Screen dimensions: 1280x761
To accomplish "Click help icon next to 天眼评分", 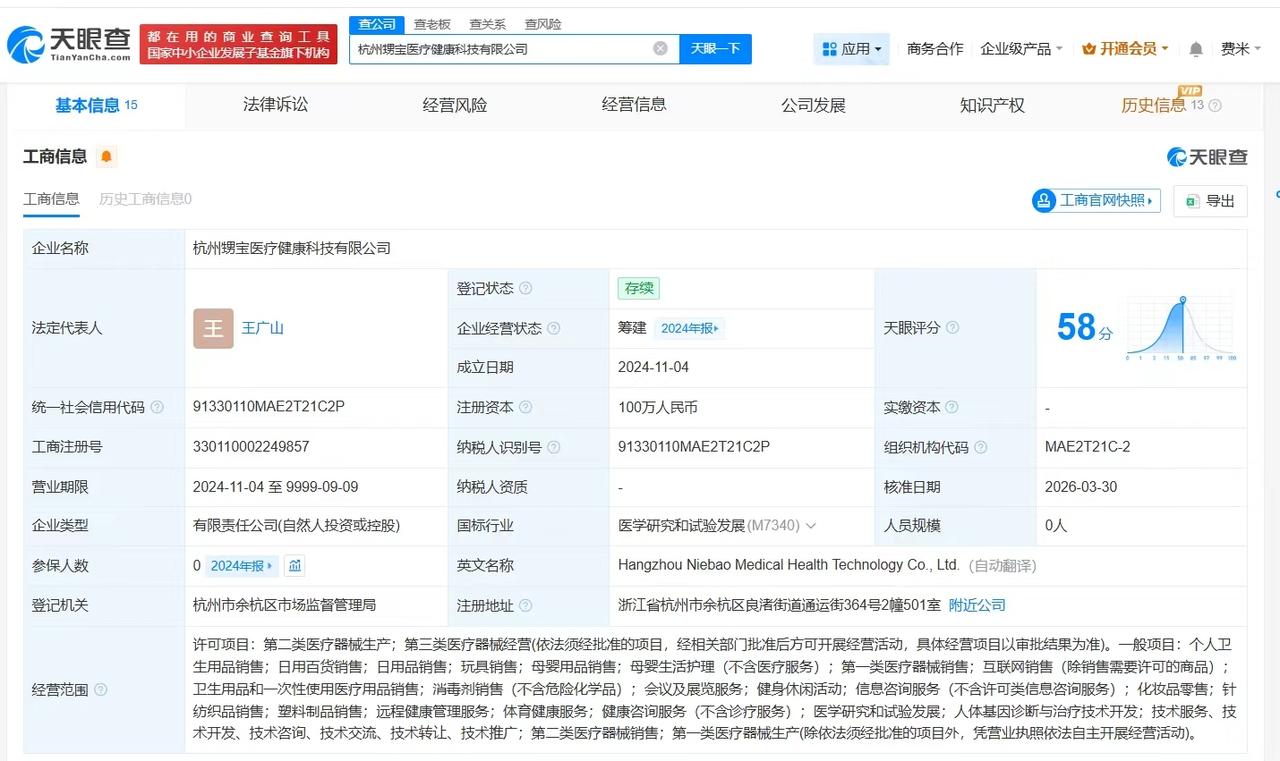I will click(952, 328).
